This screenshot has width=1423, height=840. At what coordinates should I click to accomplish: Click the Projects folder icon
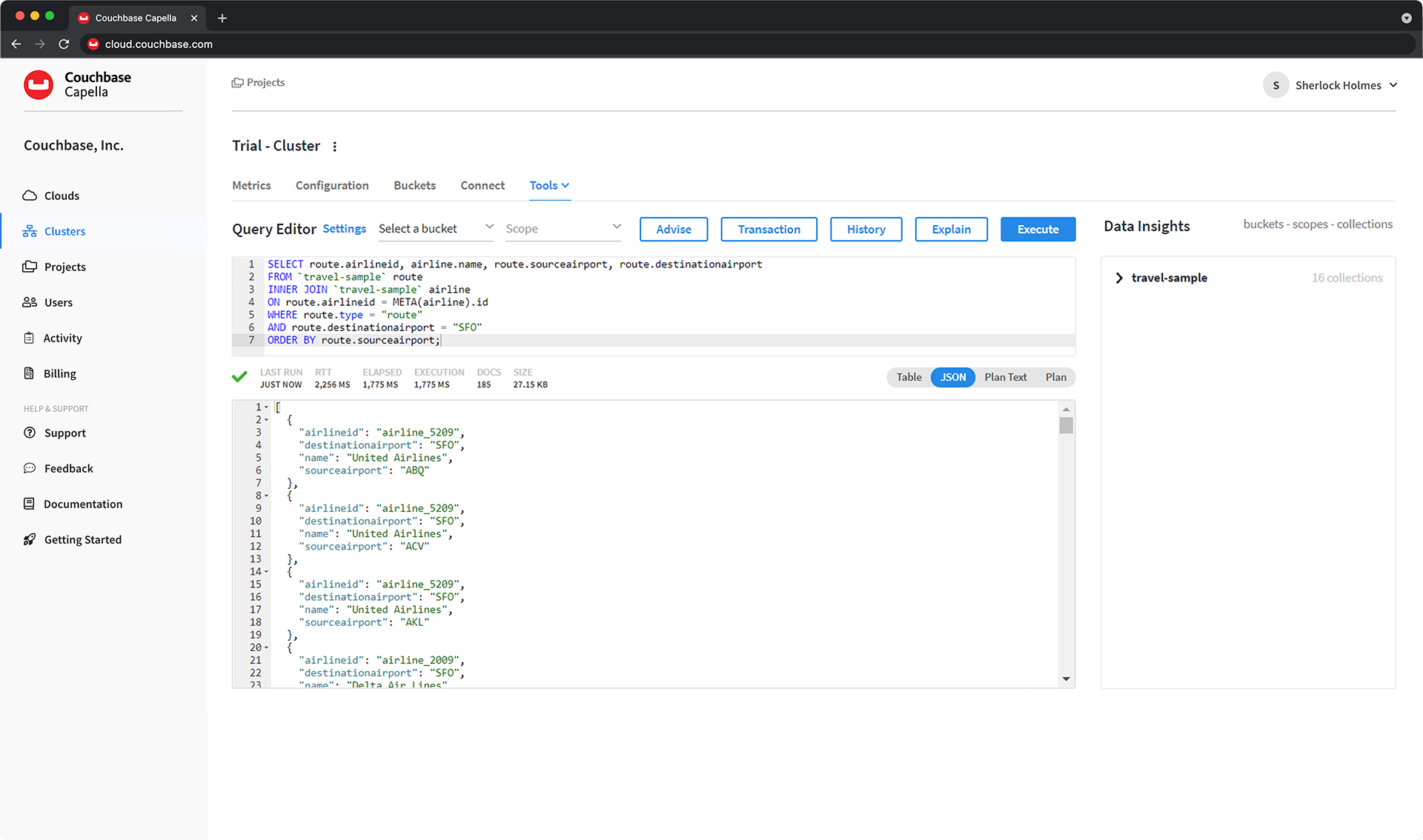[30, 266]
